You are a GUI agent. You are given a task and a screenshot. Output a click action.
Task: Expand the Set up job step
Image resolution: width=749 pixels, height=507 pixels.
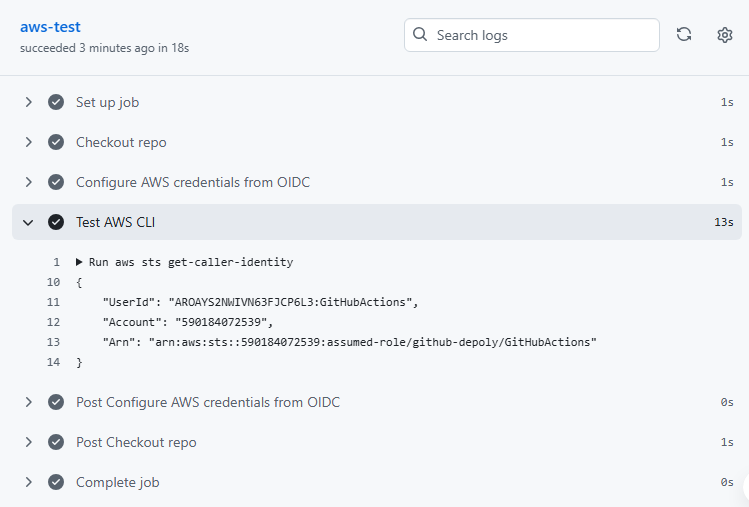point(29,102)
